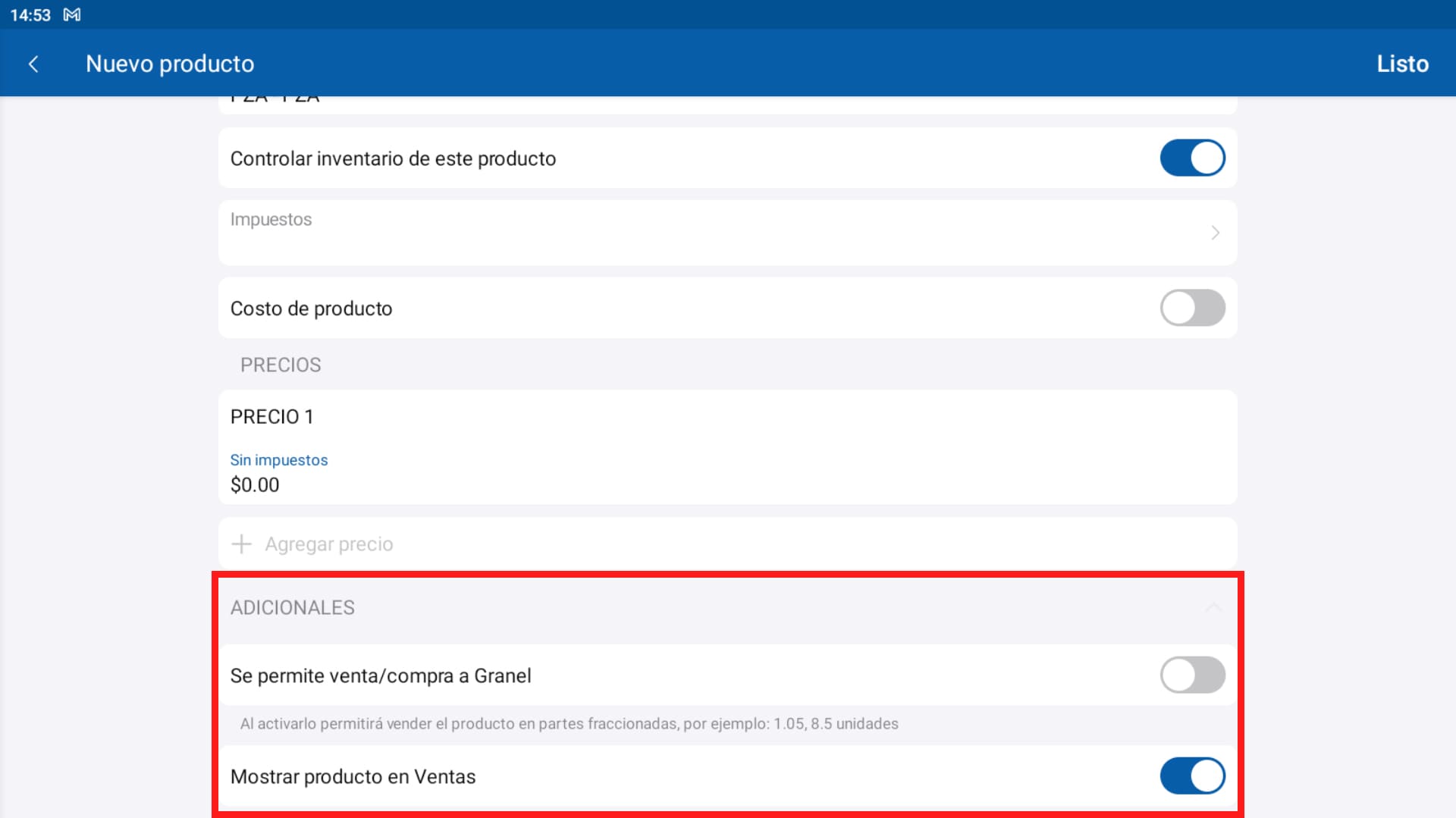Screen dimensions: 1456x818
Task: Tap the plus icon next to Agregar precio
Action: click(241, 544)
